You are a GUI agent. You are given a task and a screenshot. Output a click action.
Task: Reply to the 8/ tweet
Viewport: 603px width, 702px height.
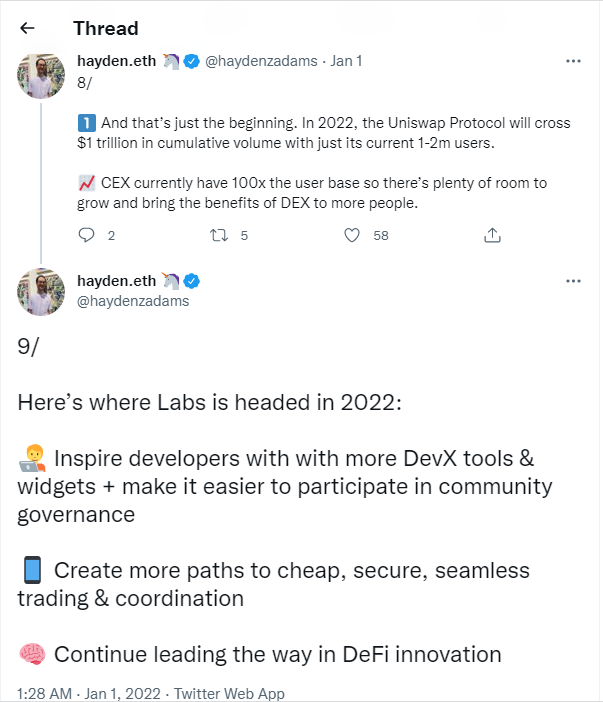(x=87, y=235)
